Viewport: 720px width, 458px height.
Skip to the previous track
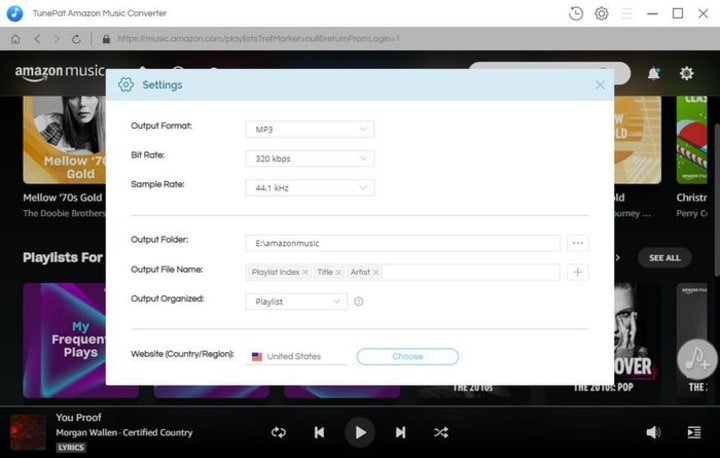click(x=319, y=432)
